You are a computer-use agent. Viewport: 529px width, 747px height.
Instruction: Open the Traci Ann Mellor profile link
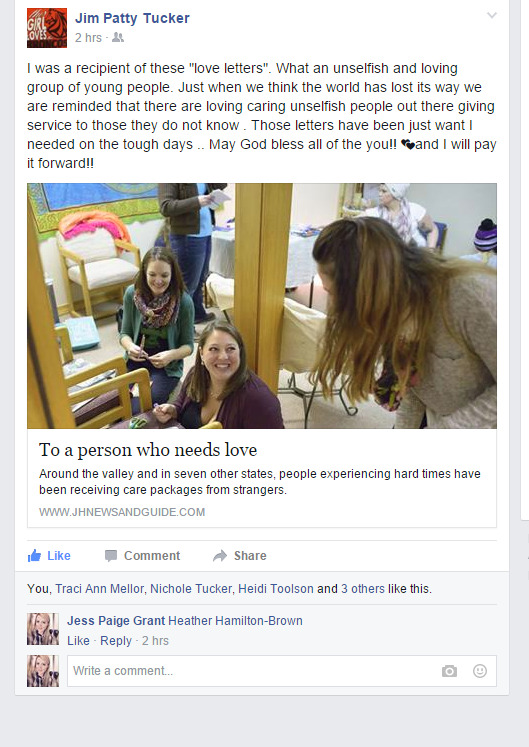click(100, 589)
